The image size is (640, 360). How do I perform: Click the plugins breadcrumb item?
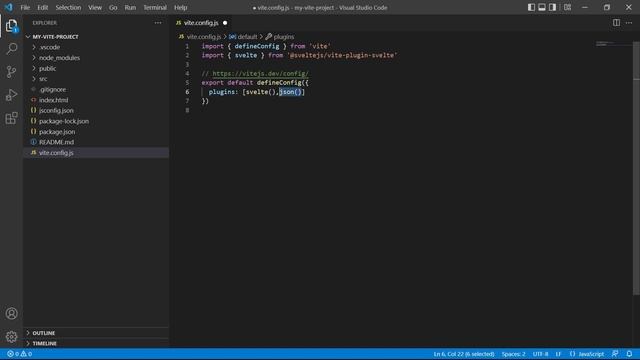[x=284, y=37]
